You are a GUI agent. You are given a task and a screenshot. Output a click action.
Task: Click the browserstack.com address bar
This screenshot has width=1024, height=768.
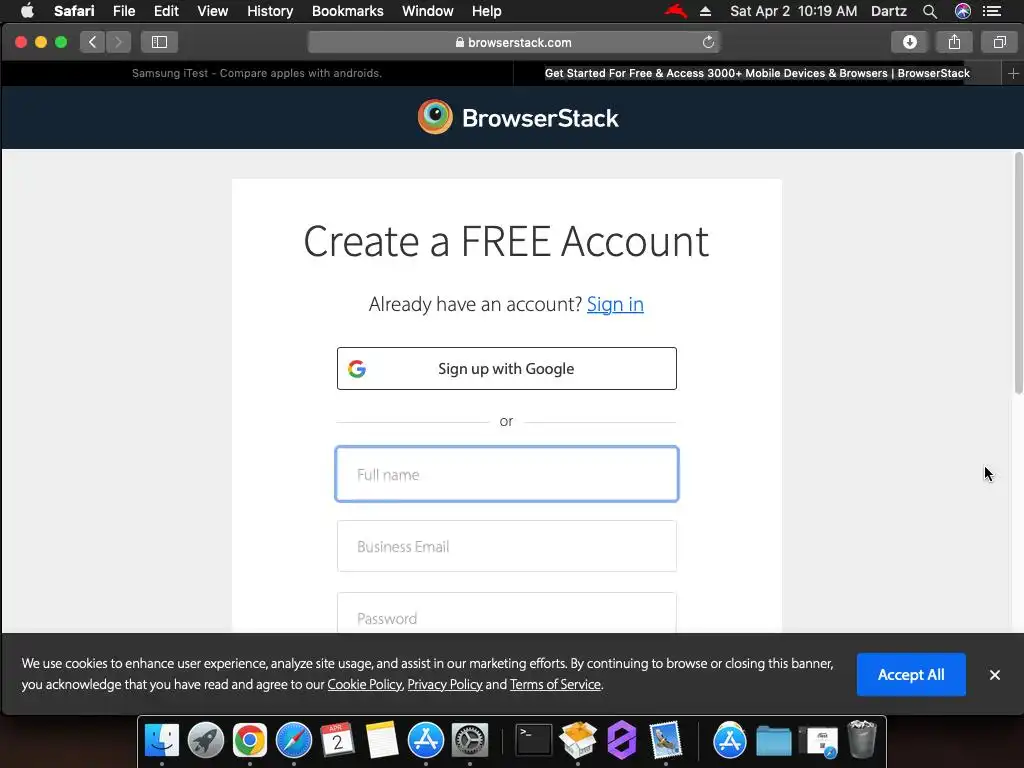coord(514,42)
